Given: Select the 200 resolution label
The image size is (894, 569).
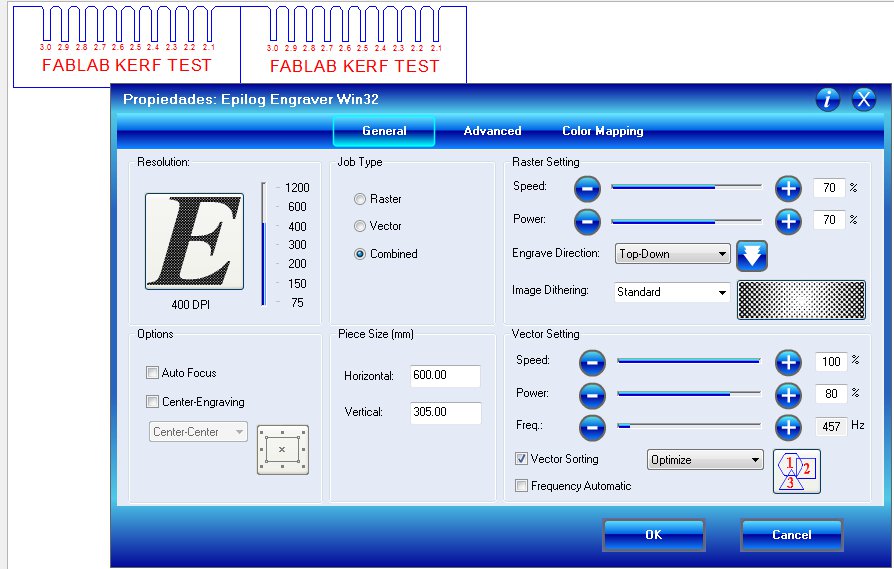Looking at the screenshot, I should tap(297, 264).
